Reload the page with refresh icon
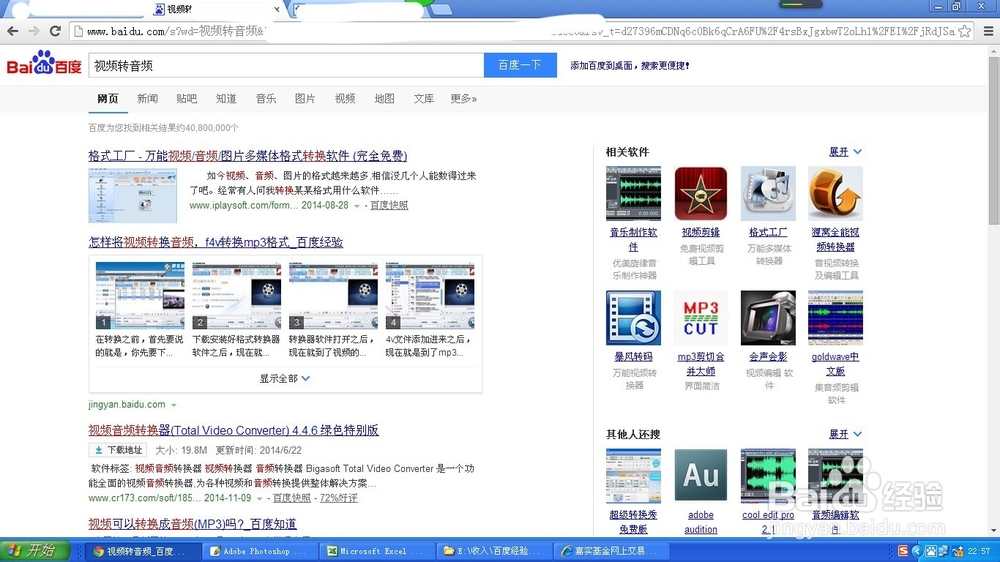The width and height of the screenshot is (1000, 562). (x=55, y=31)
